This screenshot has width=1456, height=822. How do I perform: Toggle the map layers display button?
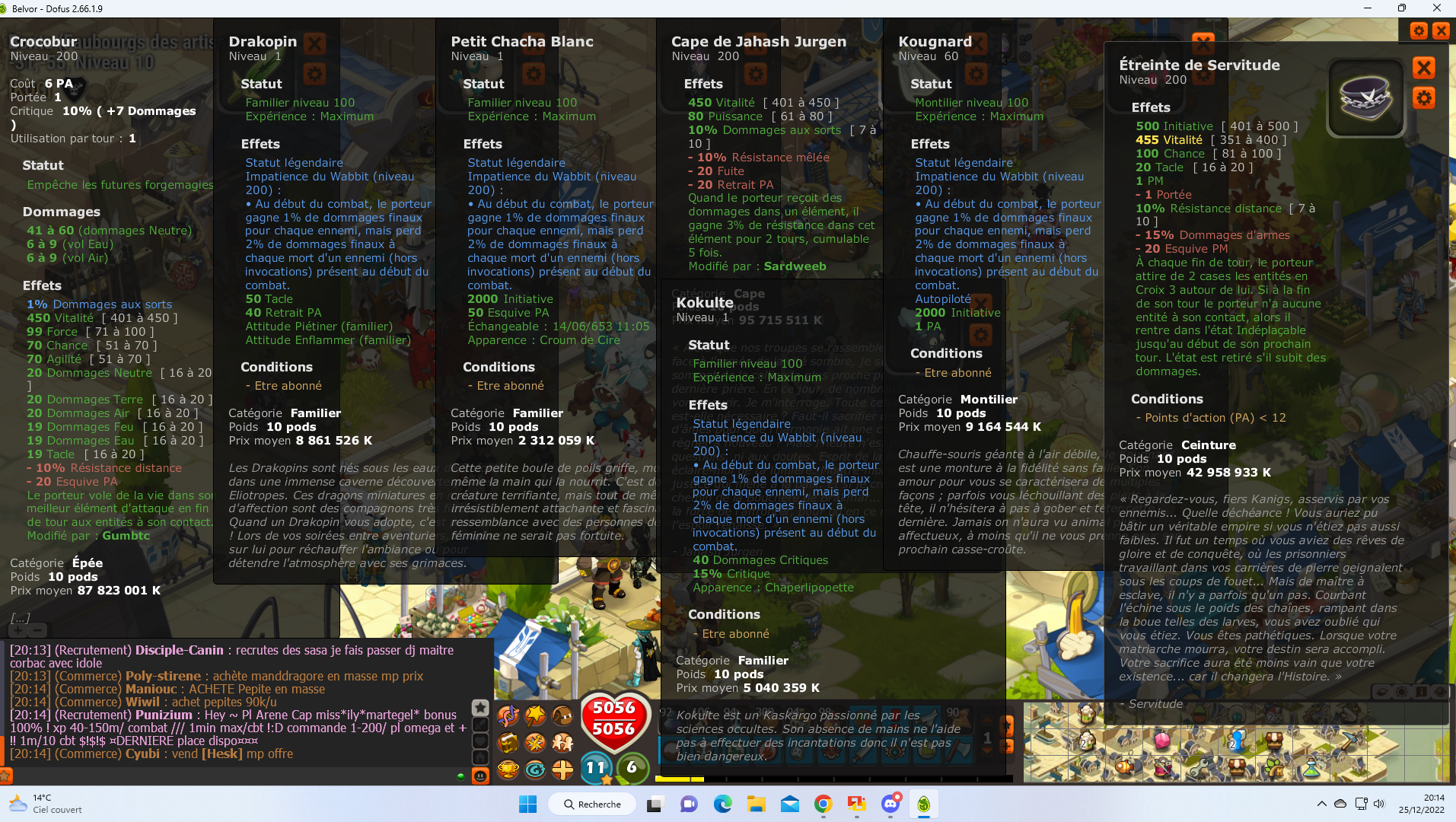tap(1381, 692)
